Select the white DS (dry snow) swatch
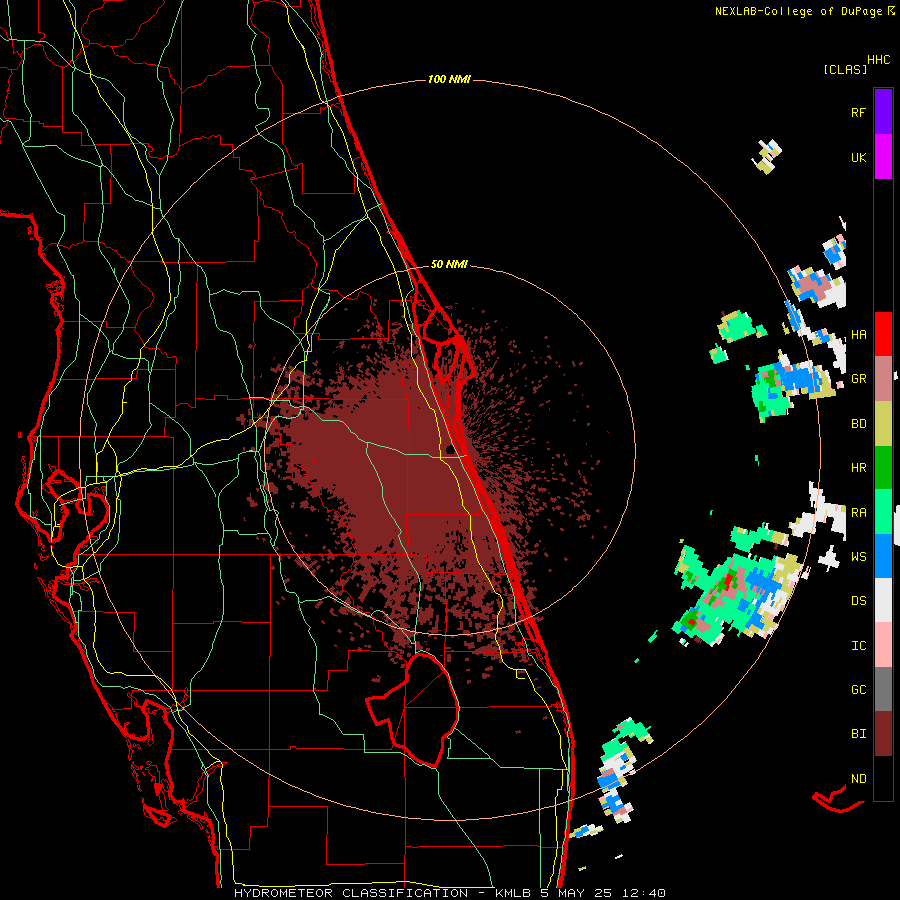This screenshot has width=900, height=900. click(x=883, y=600)
